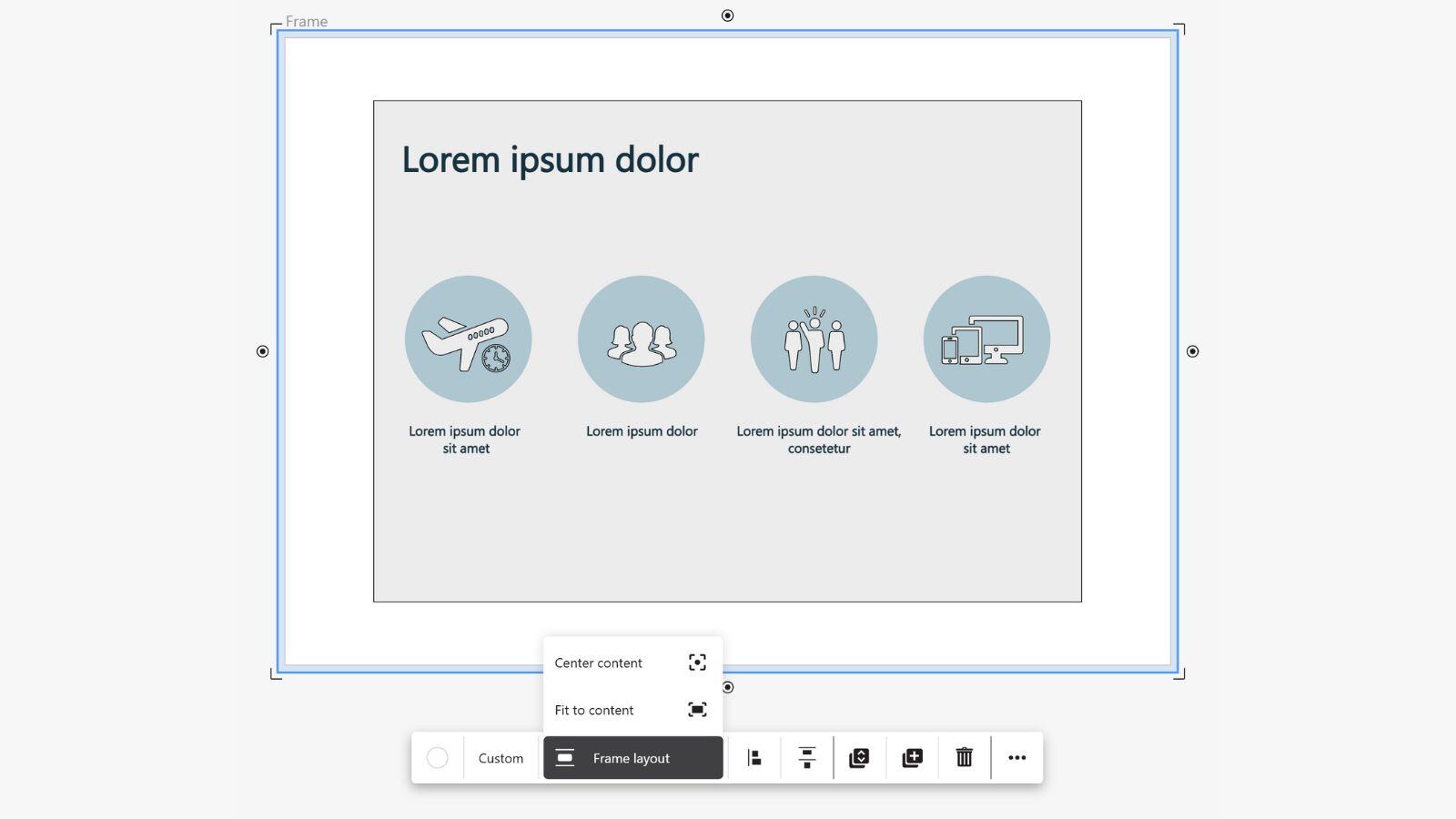Click the airplane with clock icon
The width and height of the screenshot is (1456, 819).
point(468,340)
